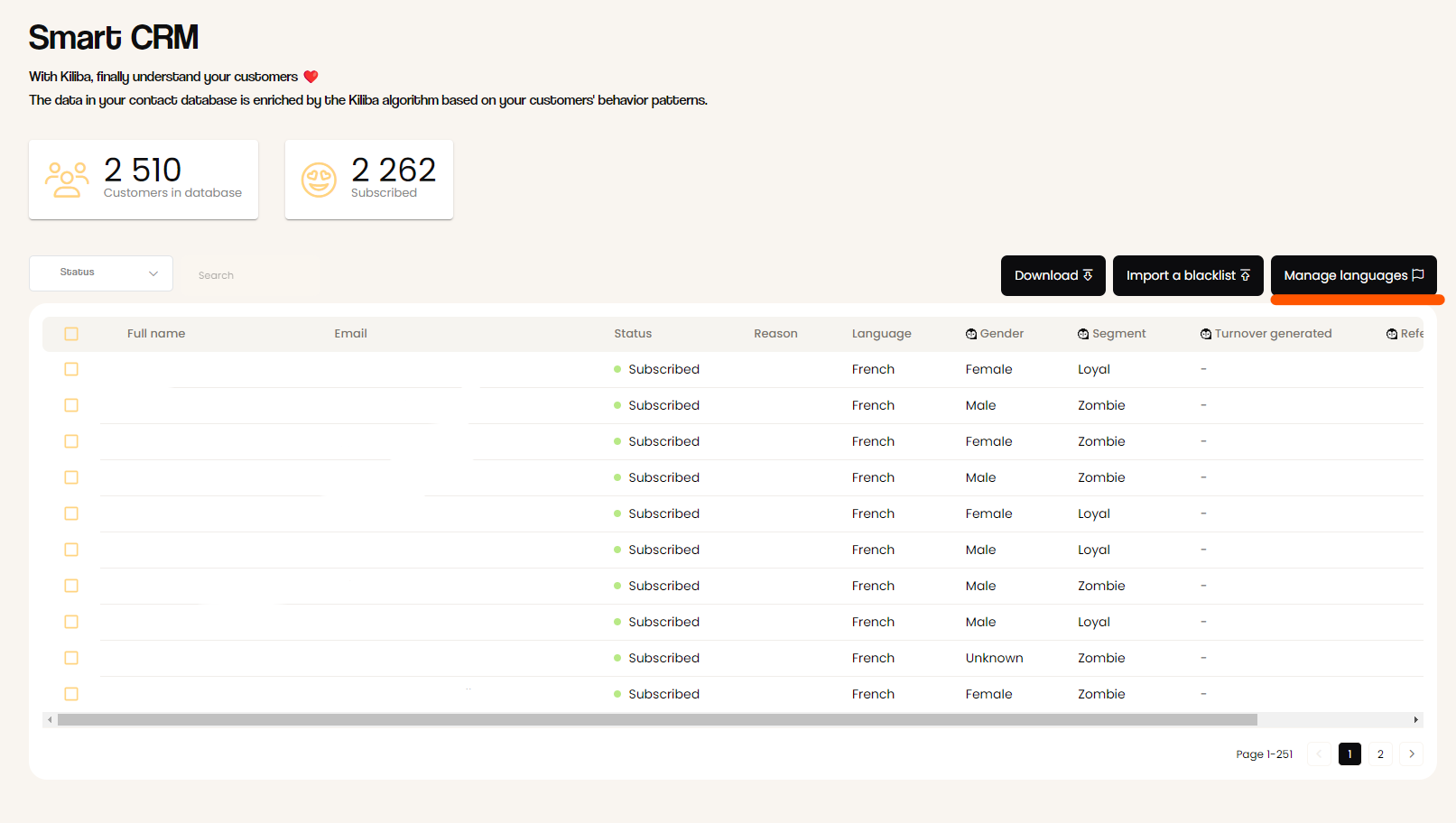The height and width of the screenshot is (823, 1456).
Task: Click the Status column header
Action: click(x=633, y=334)
